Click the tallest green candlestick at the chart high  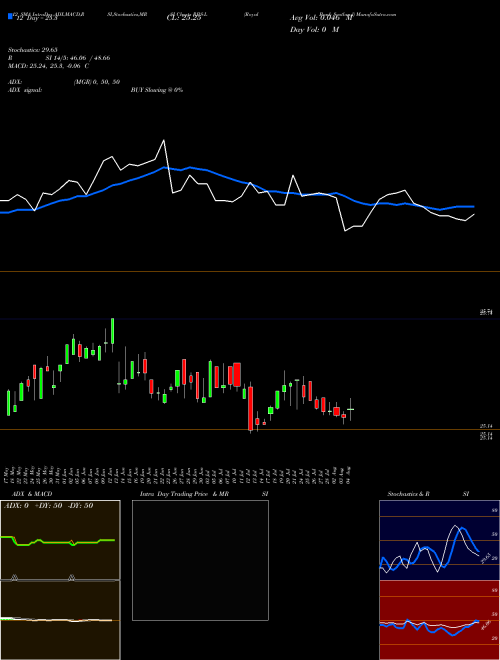[112, 331]
